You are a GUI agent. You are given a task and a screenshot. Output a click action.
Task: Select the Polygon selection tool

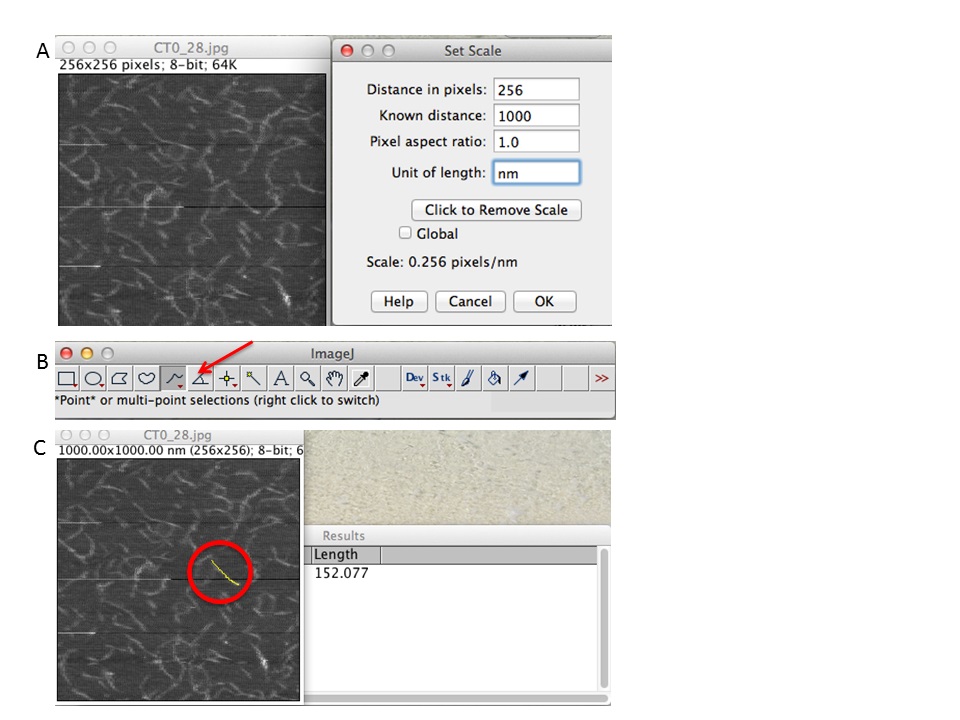(119, 378)
